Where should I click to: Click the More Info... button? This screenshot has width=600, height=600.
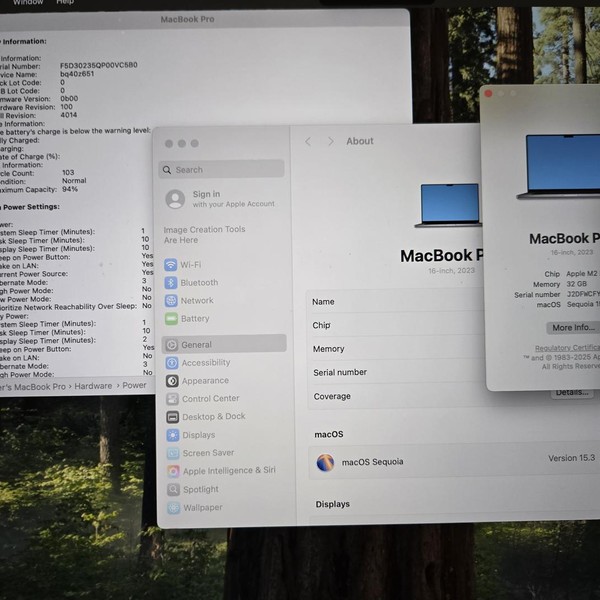point(574,328)
